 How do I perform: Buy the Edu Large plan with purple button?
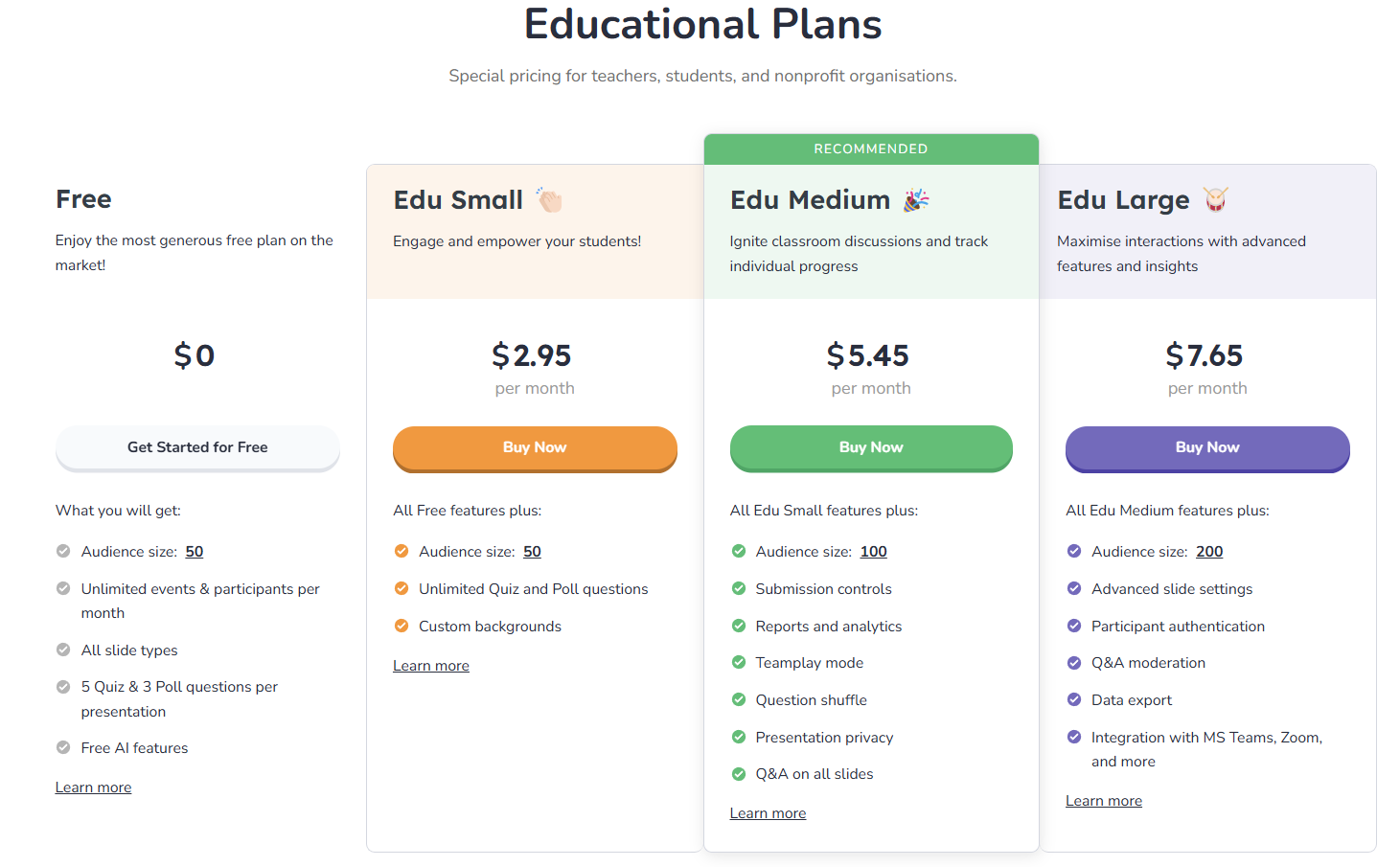[x=1207, y=448]
